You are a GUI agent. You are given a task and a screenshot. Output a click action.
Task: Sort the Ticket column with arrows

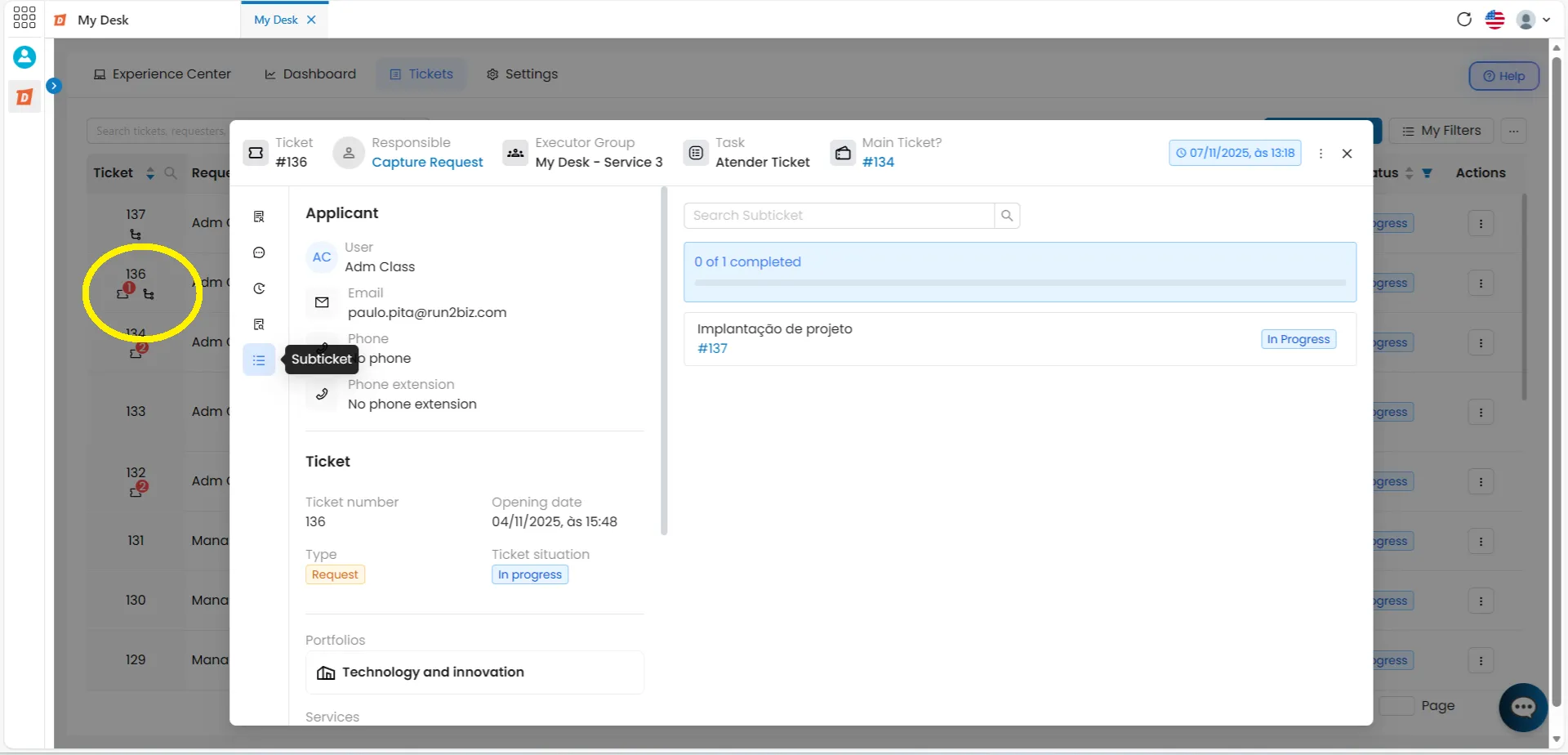coord(149,173)
